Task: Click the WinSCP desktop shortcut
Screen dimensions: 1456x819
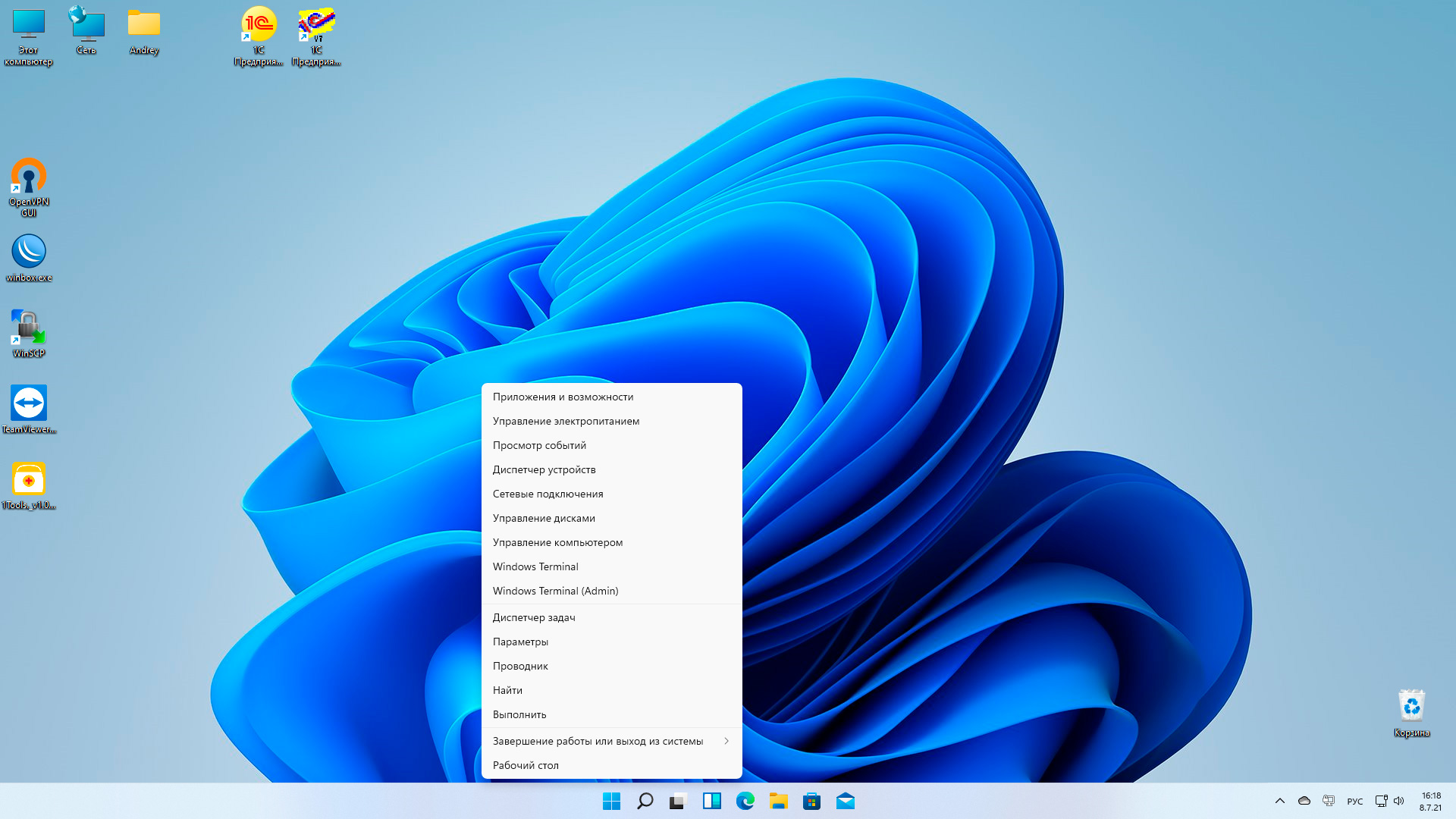Action: [x=29, y=328]
